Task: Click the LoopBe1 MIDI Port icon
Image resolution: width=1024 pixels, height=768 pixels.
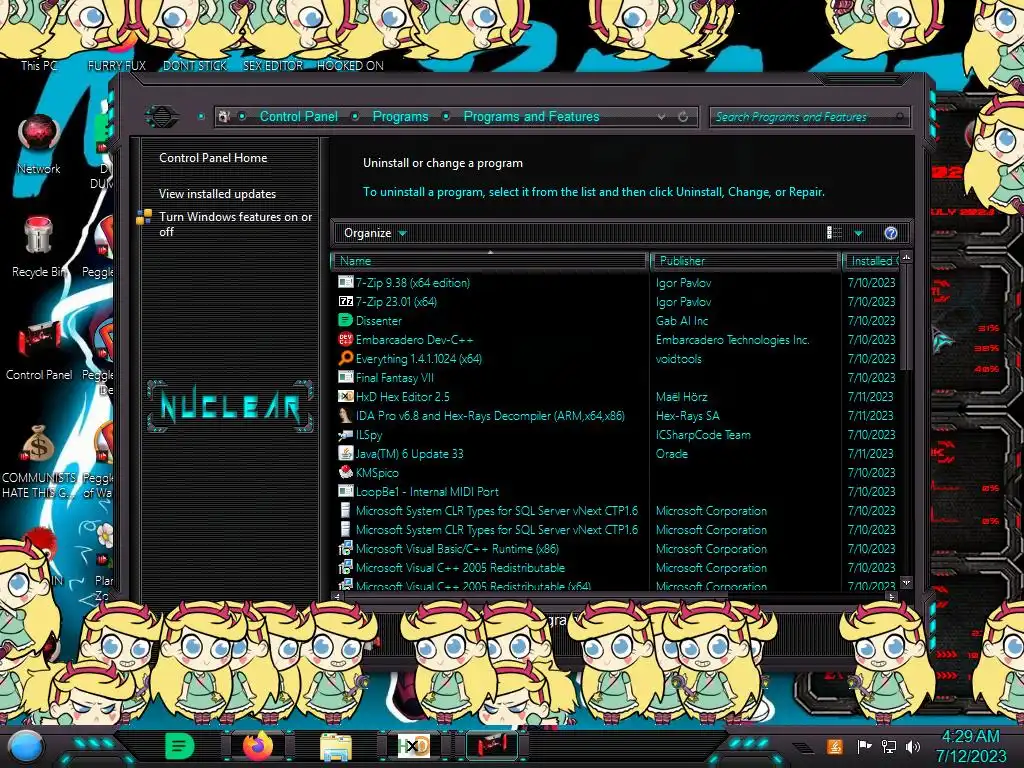Action: (345, 491)
